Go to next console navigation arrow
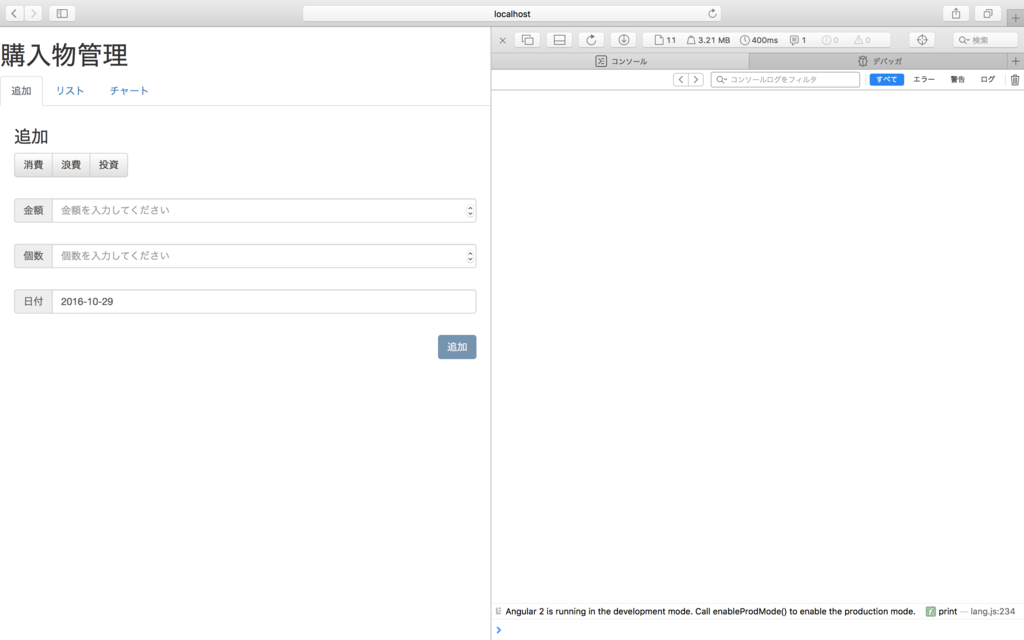Viewport: 1024px width, 640px height. (x=696, y=79)
